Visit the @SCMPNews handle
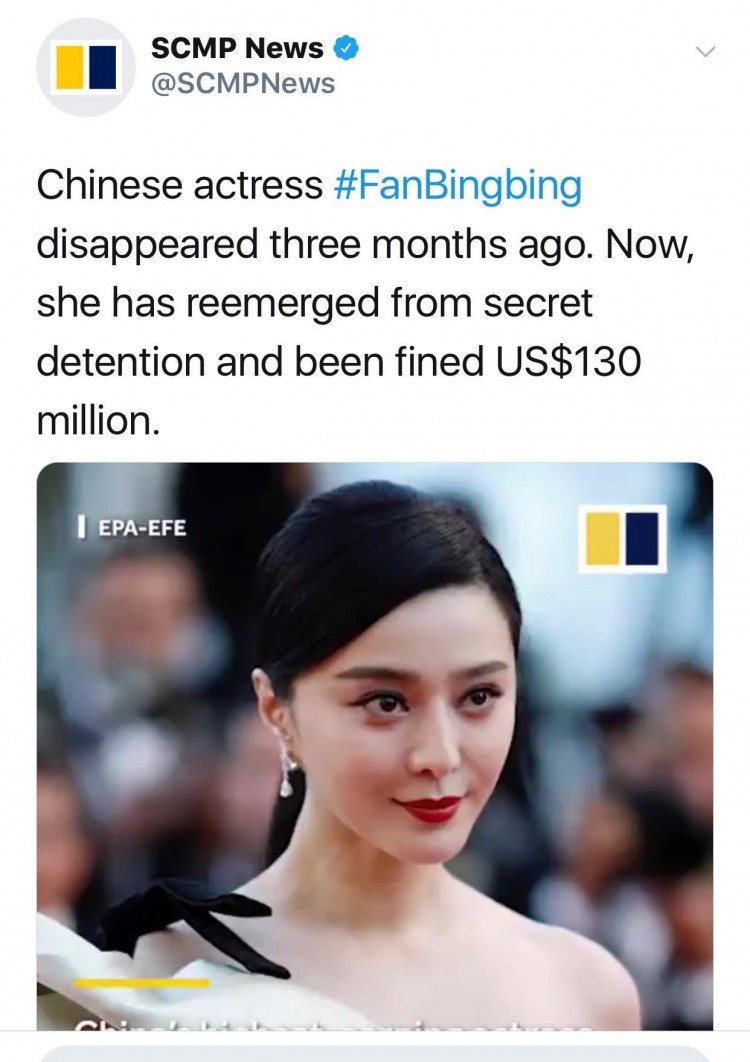The height and width of the screenshot is (1062, 750). click(243, 84)
